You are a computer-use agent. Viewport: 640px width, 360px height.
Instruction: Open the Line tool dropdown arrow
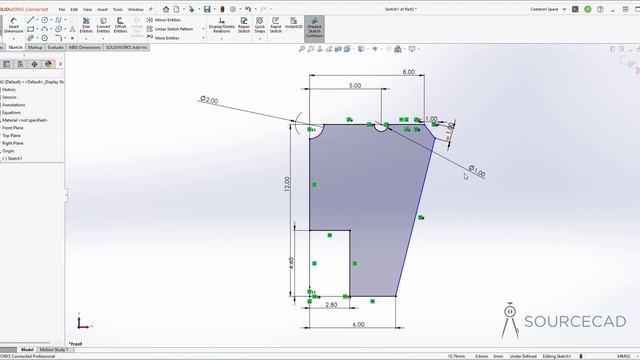37,20
